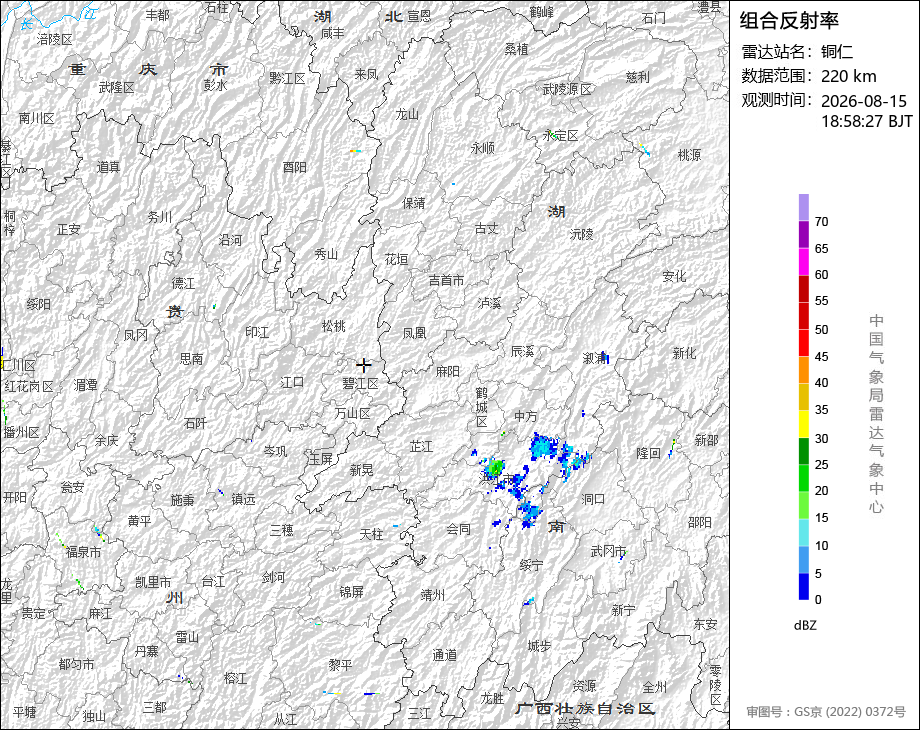
Task: Click the 组合反射率 title text
Action: click(789, 21)
